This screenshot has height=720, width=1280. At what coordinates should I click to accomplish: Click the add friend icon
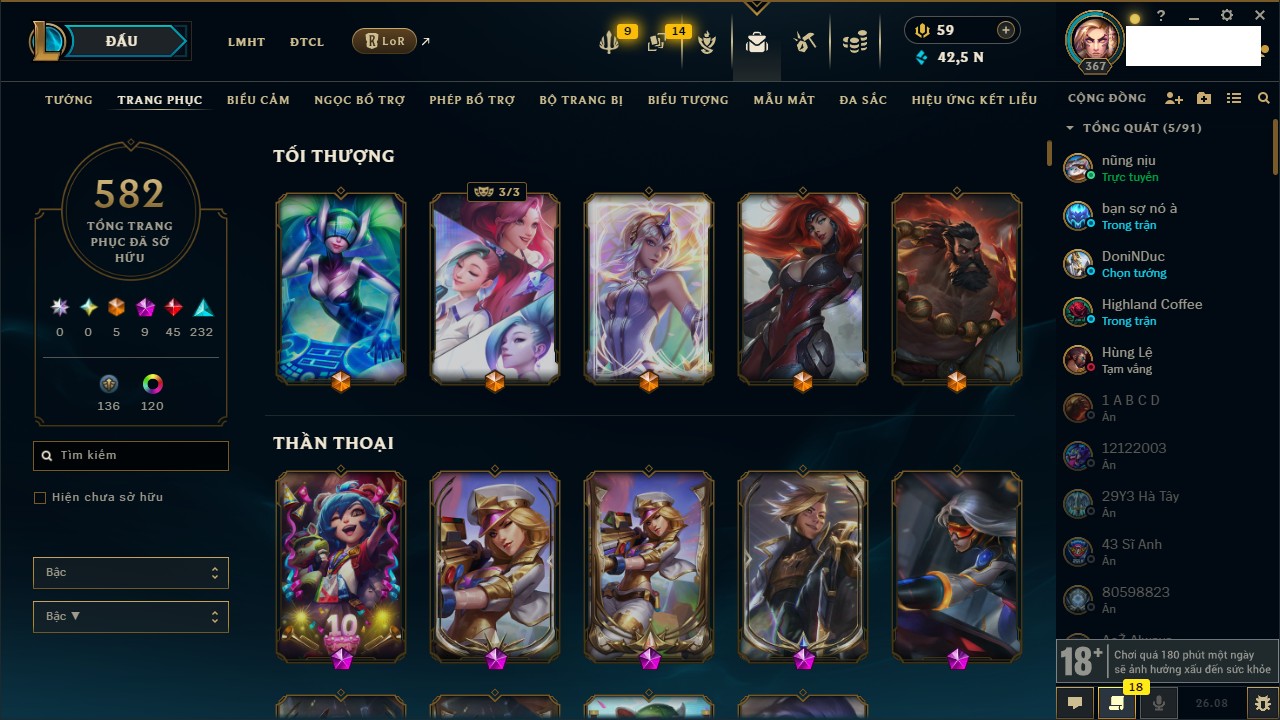click(1174, 99)
